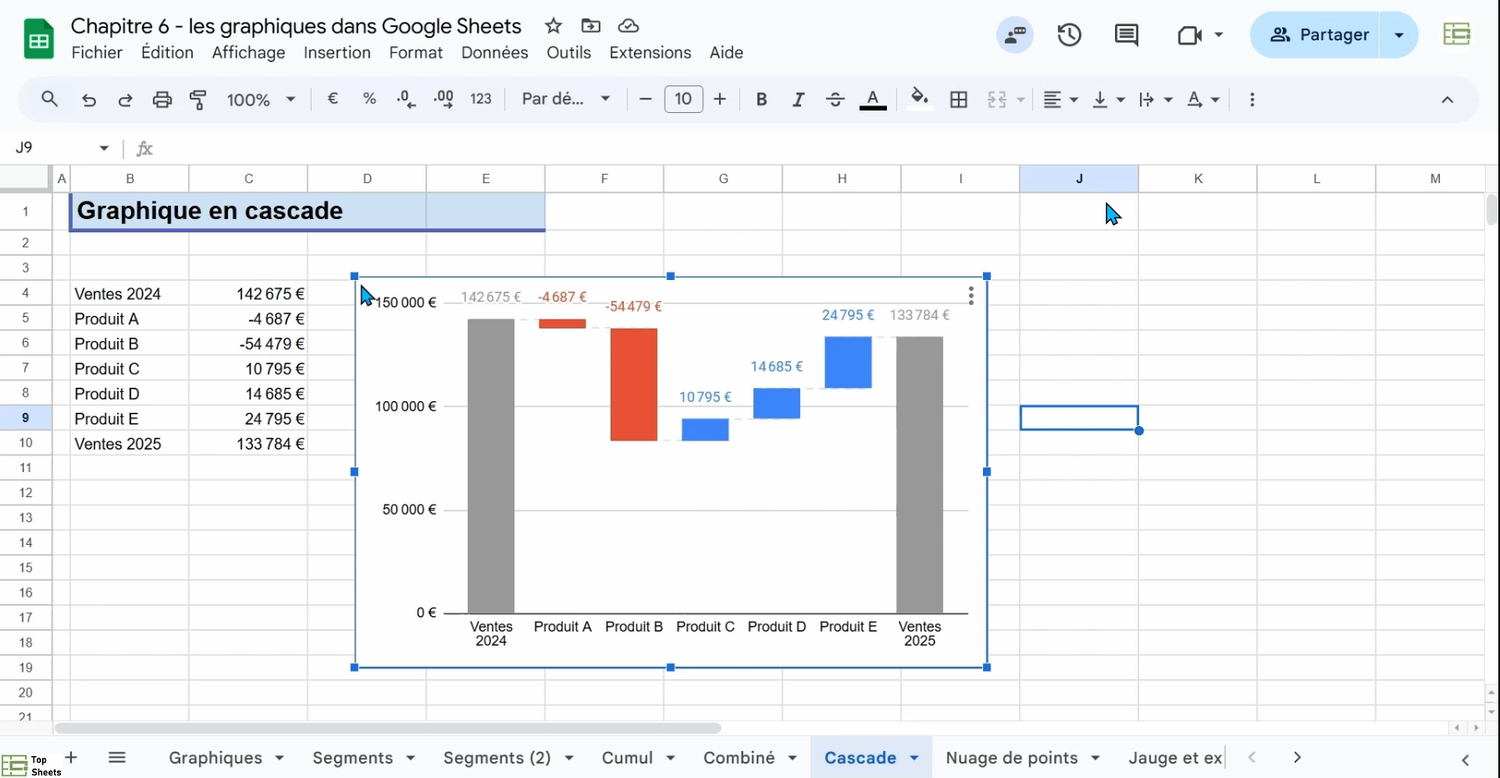Viewport: 1500px width, 778px height.
Task: Toggle bold formatting
Action: [x=761, y=99]
